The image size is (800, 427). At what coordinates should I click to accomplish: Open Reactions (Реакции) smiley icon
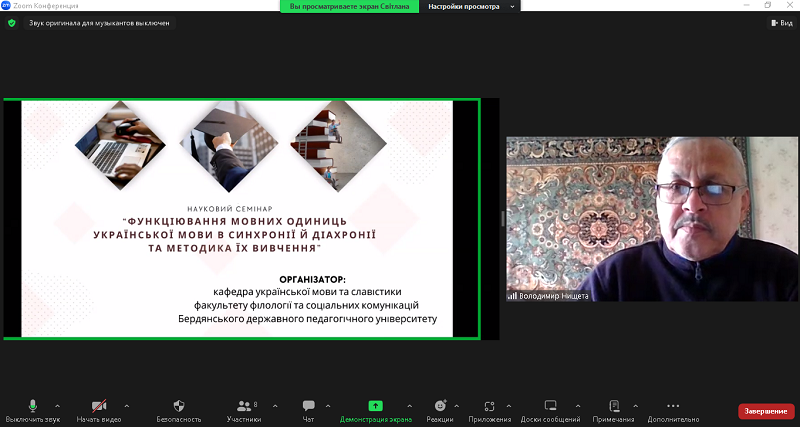(x=439, y=406)
